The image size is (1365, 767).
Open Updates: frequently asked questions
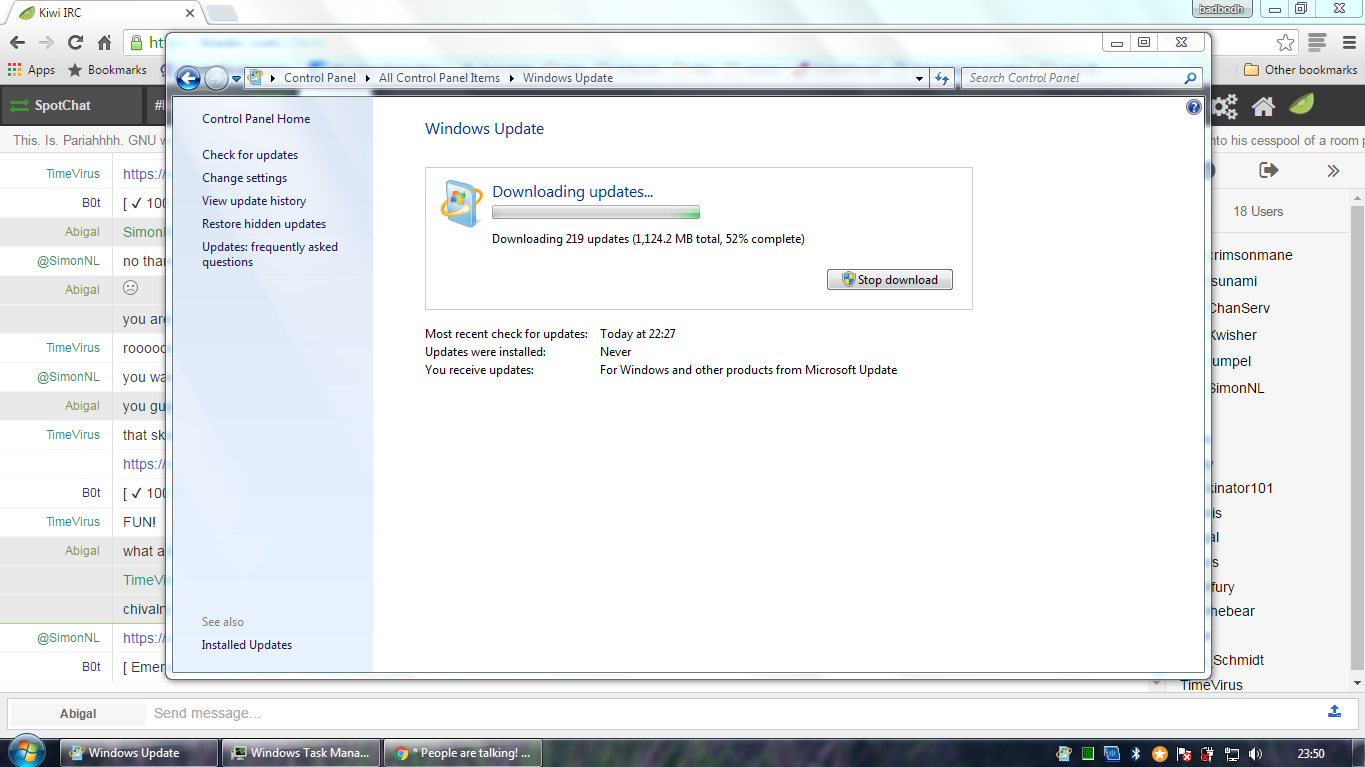click(270, 254)
